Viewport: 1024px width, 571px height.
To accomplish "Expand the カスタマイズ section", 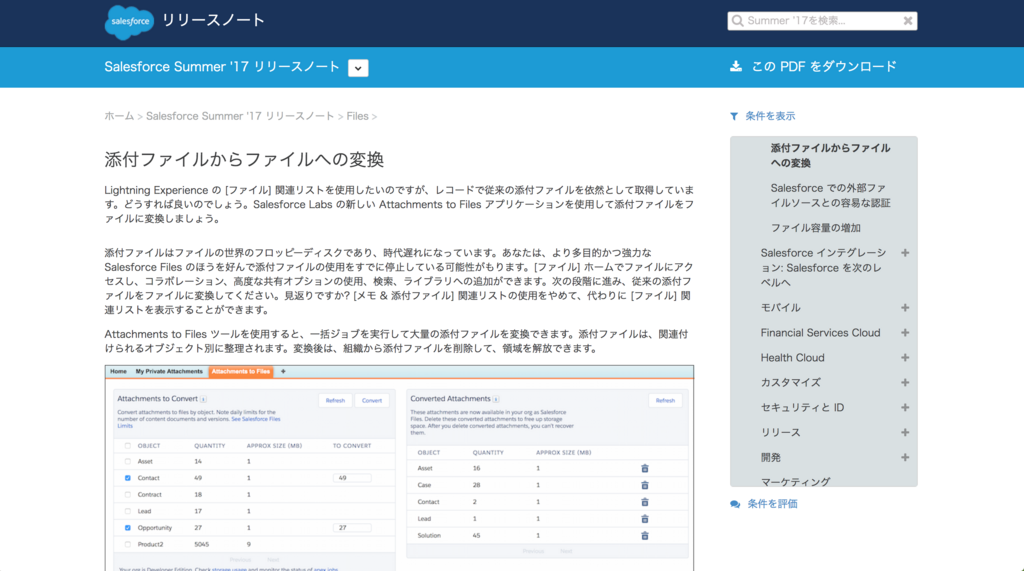I will point(905,383).
